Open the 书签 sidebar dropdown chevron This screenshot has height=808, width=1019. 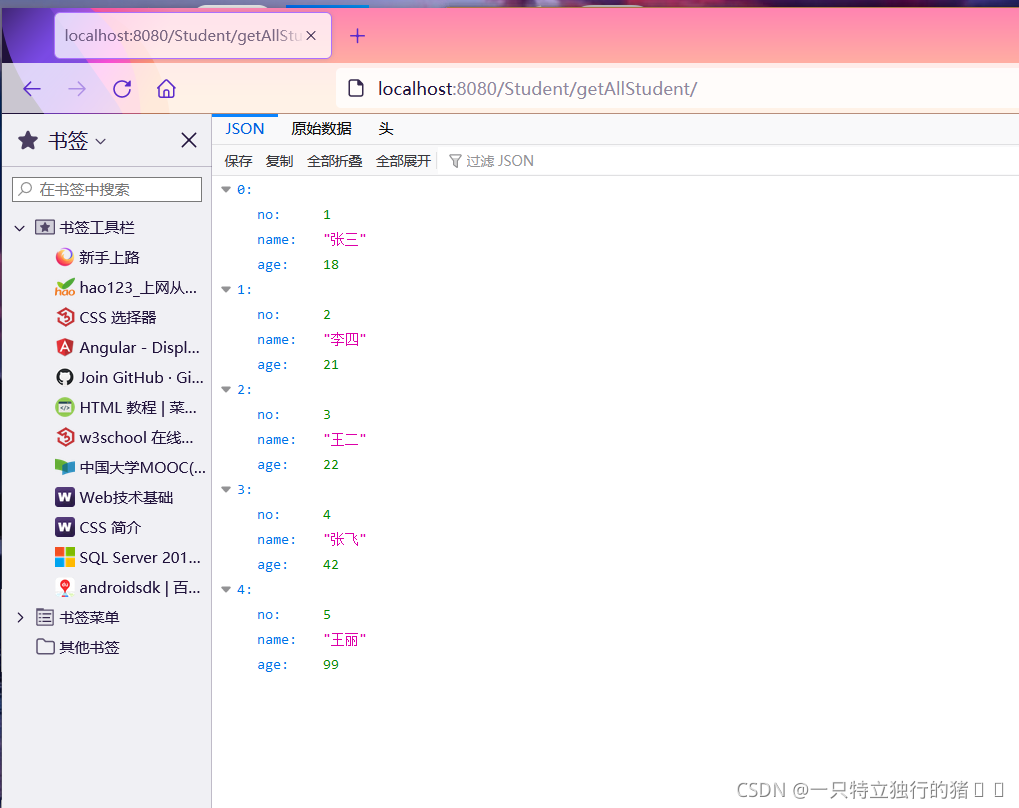(x=100, y=140)
